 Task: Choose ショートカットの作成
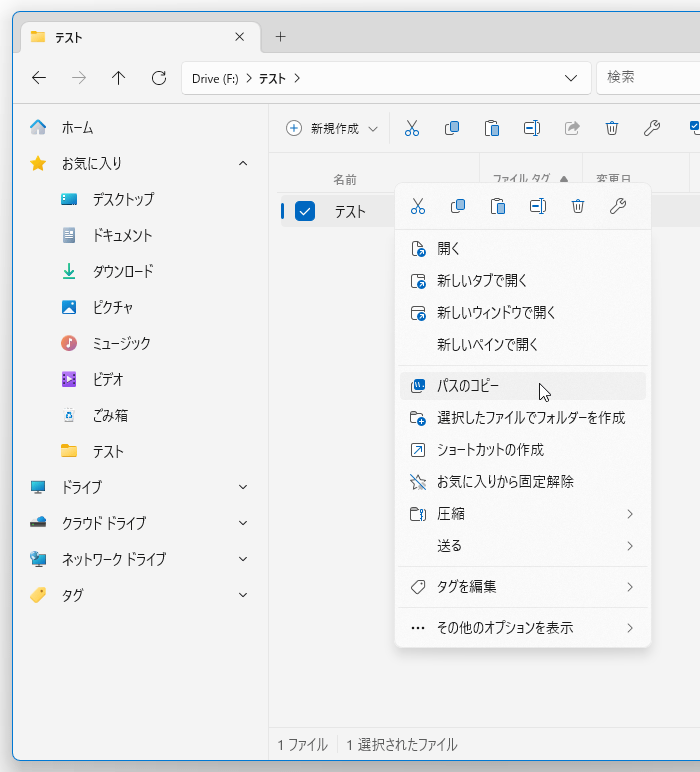(523, 450)
